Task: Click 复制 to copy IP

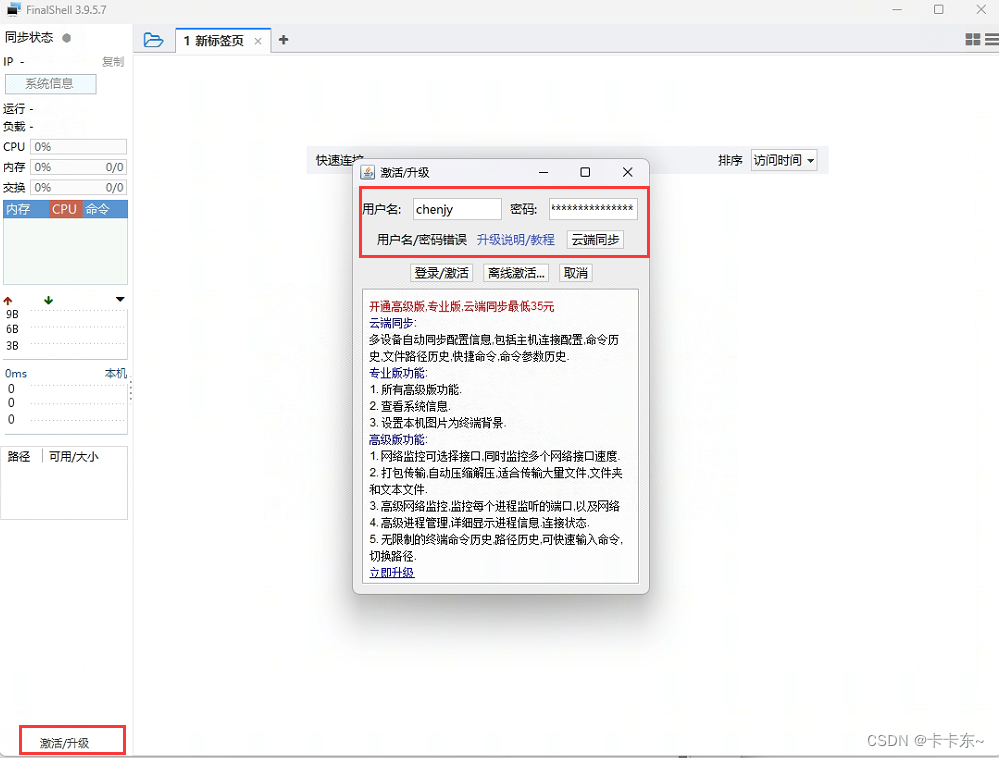Action: coord(113,62)
